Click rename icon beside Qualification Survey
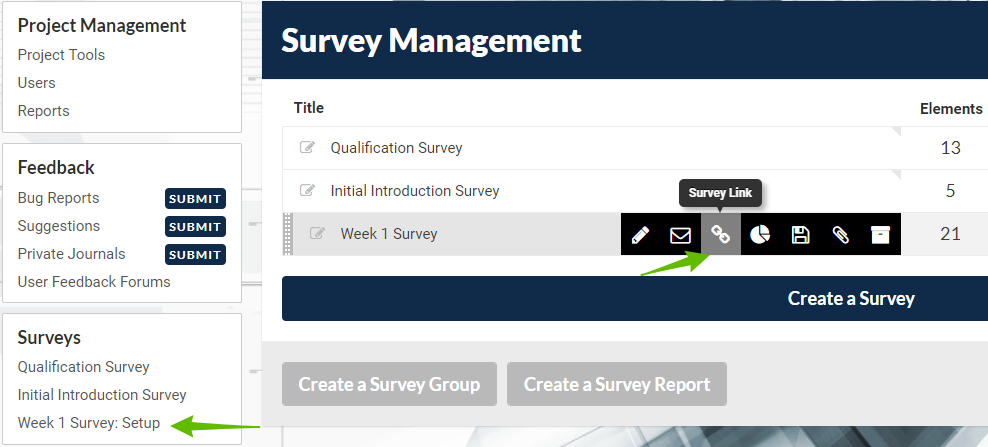The image size is (988, 447). [x=307, y=148]
